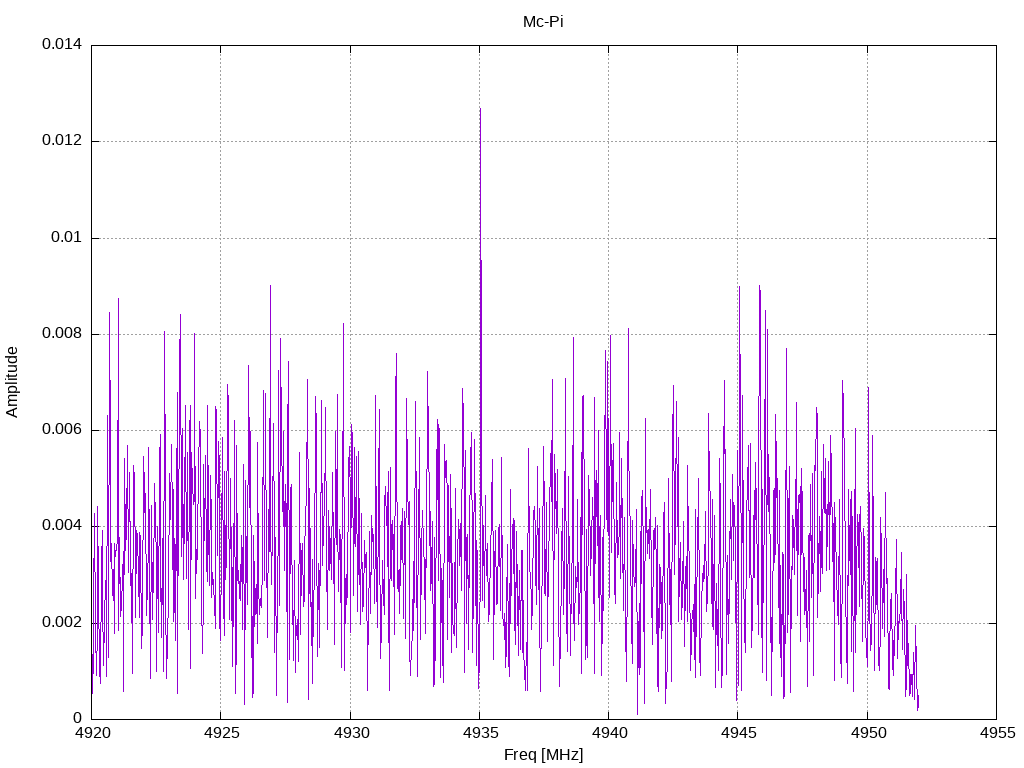The height and width of the screenshot is (768, 1024).
Task: Click the 4935 x-axis tick label
Action: pos(480,733)
